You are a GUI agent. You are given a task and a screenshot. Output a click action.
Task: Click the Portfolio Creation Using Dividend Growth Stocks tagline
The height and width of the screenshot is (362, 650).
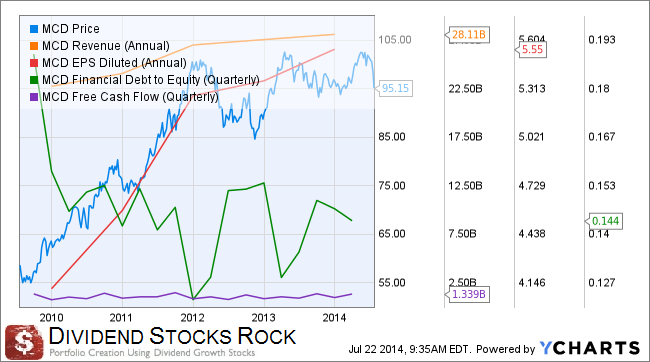click(x=152, y=353)
